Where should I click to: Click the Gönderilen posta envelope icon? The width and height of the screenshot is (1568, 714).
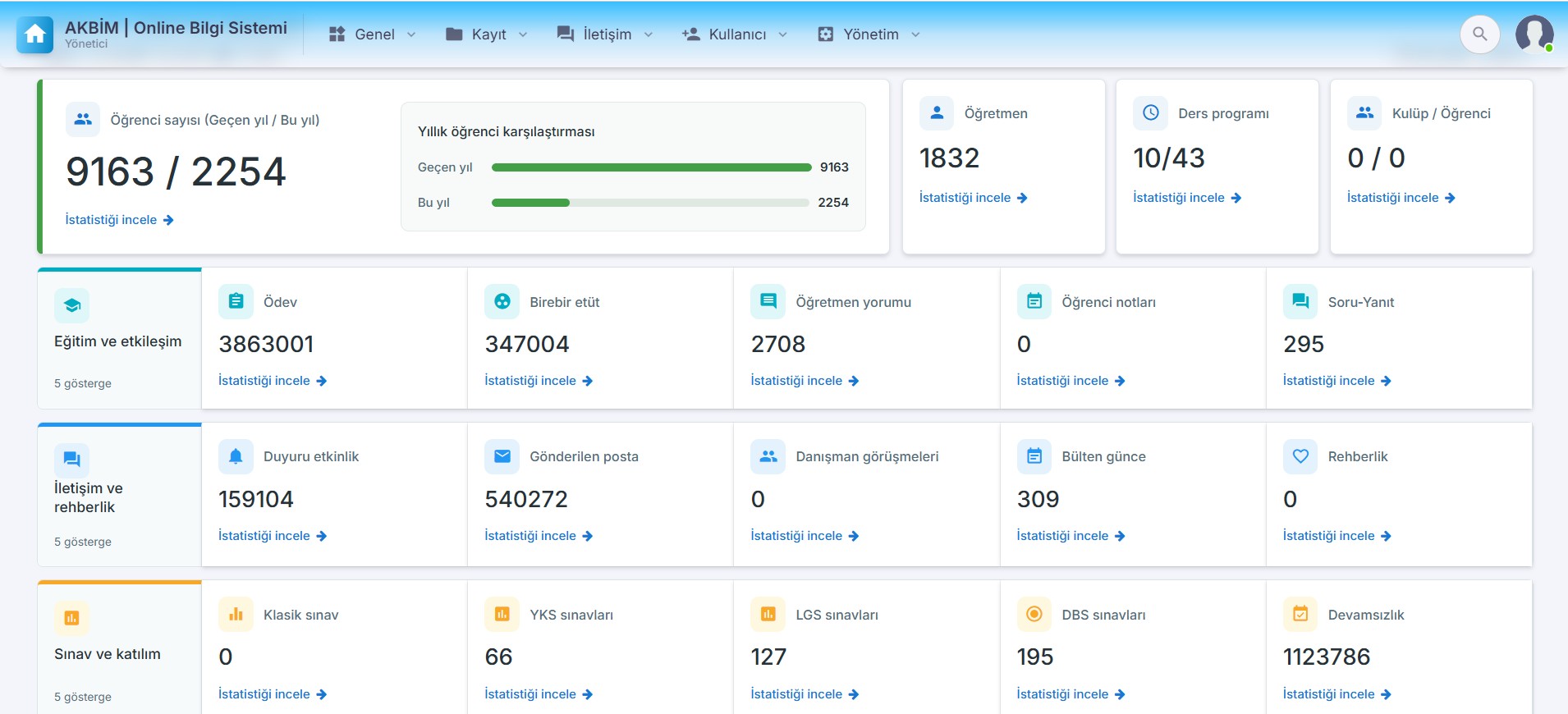click(502, 456)
